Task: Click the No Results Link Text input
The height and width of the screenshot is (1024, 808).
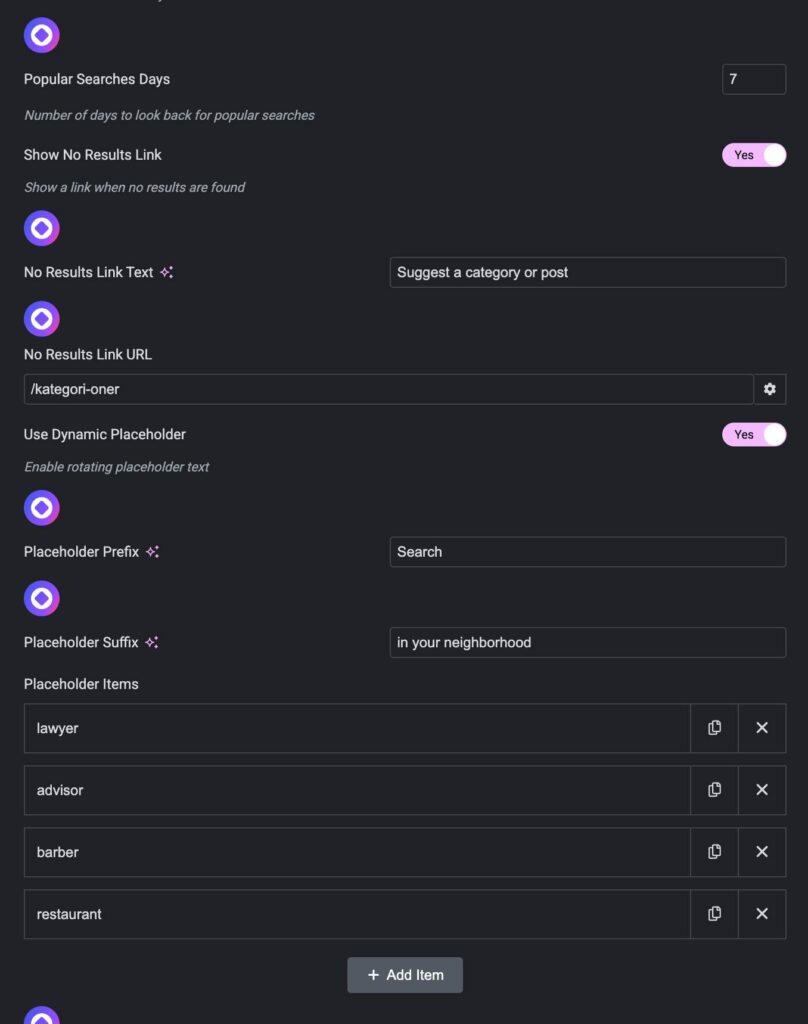Action: tap(587, 272)
